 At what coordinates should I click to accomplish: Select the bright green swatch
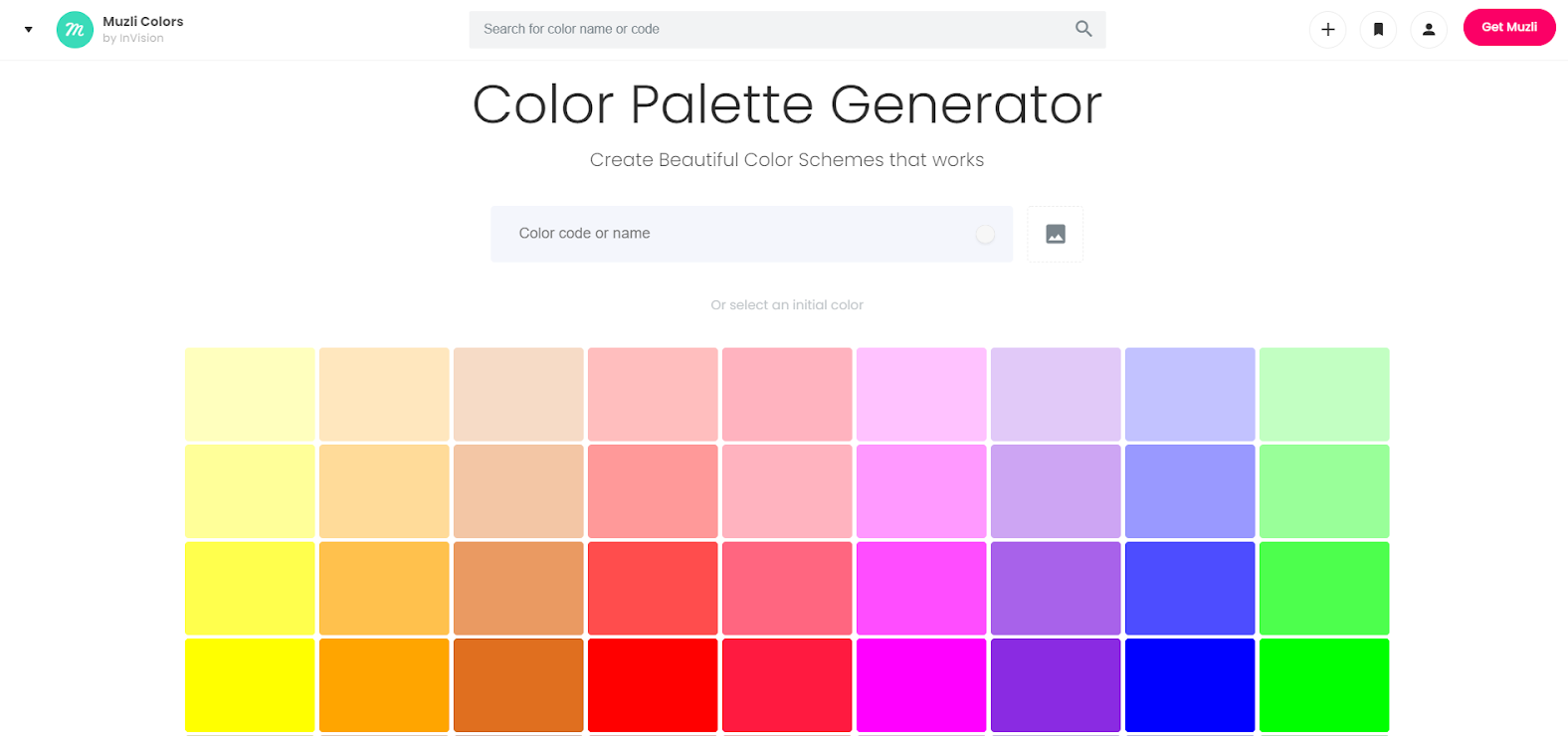pos(1324,685)
